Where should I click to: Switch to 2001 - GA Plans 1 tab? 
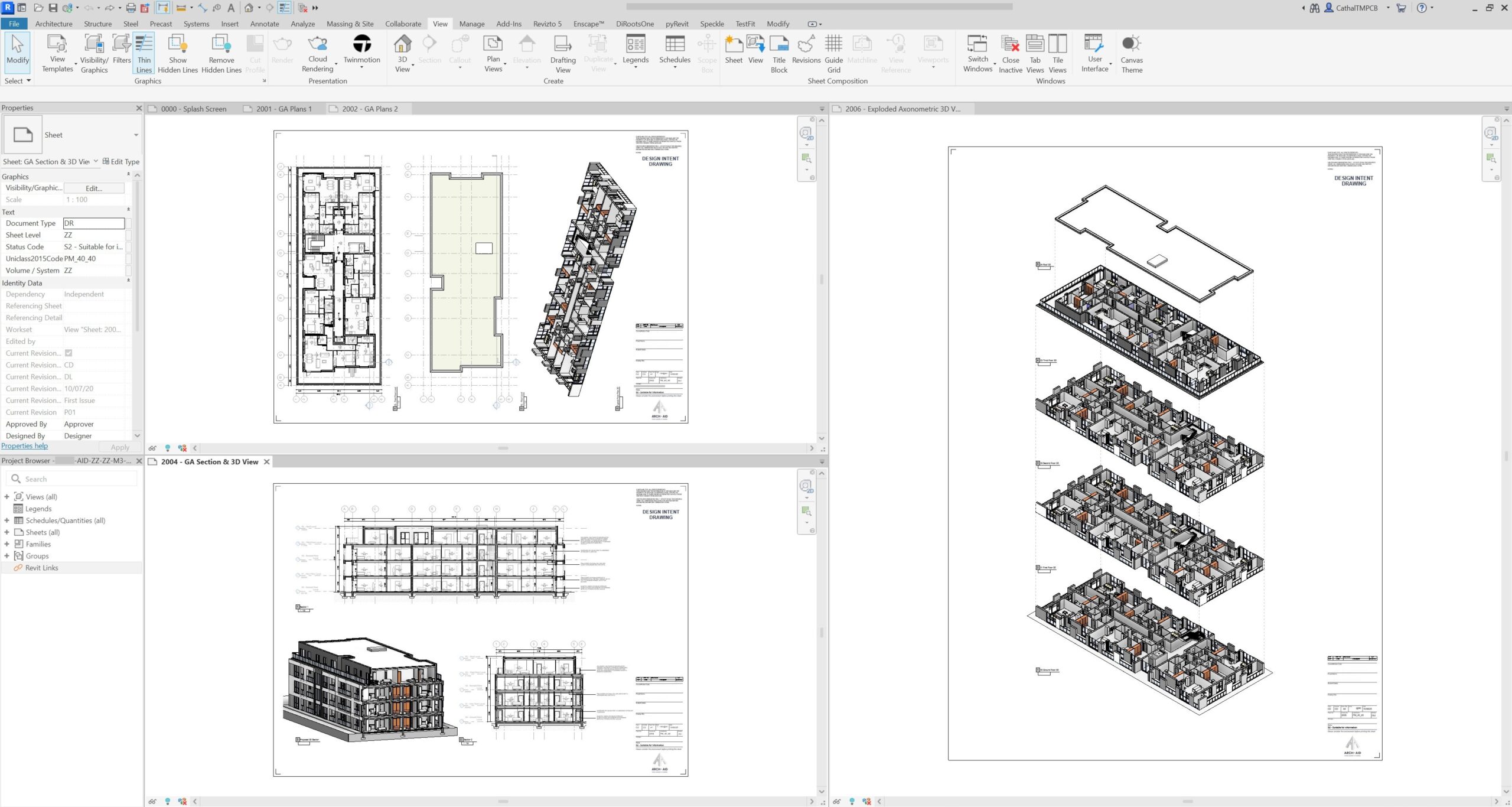[283, 109]
